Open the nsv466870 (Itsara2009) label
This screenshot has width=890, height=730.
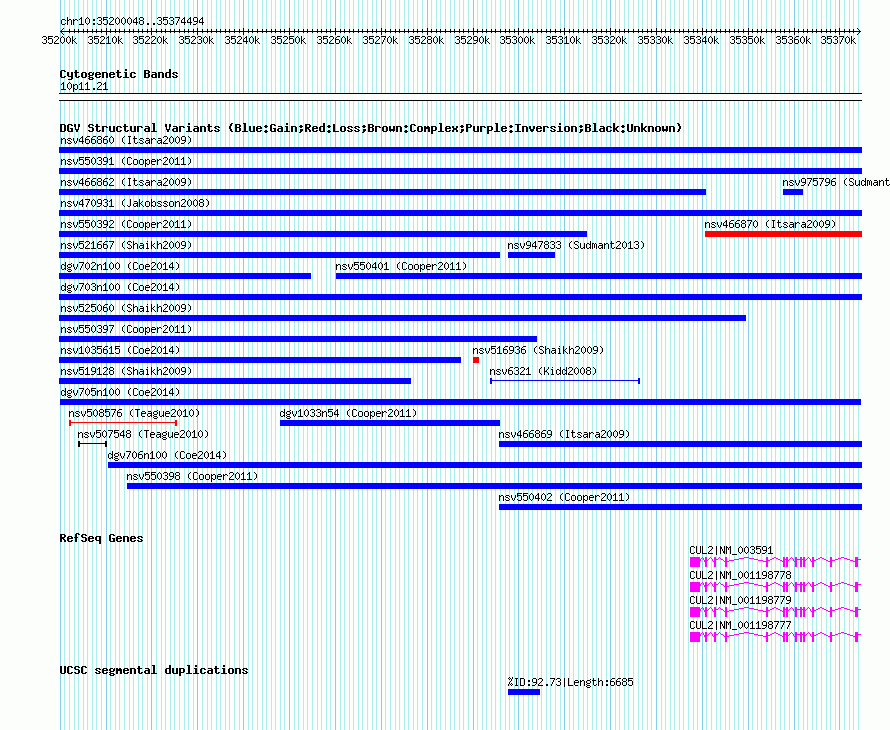coord(770,224)
